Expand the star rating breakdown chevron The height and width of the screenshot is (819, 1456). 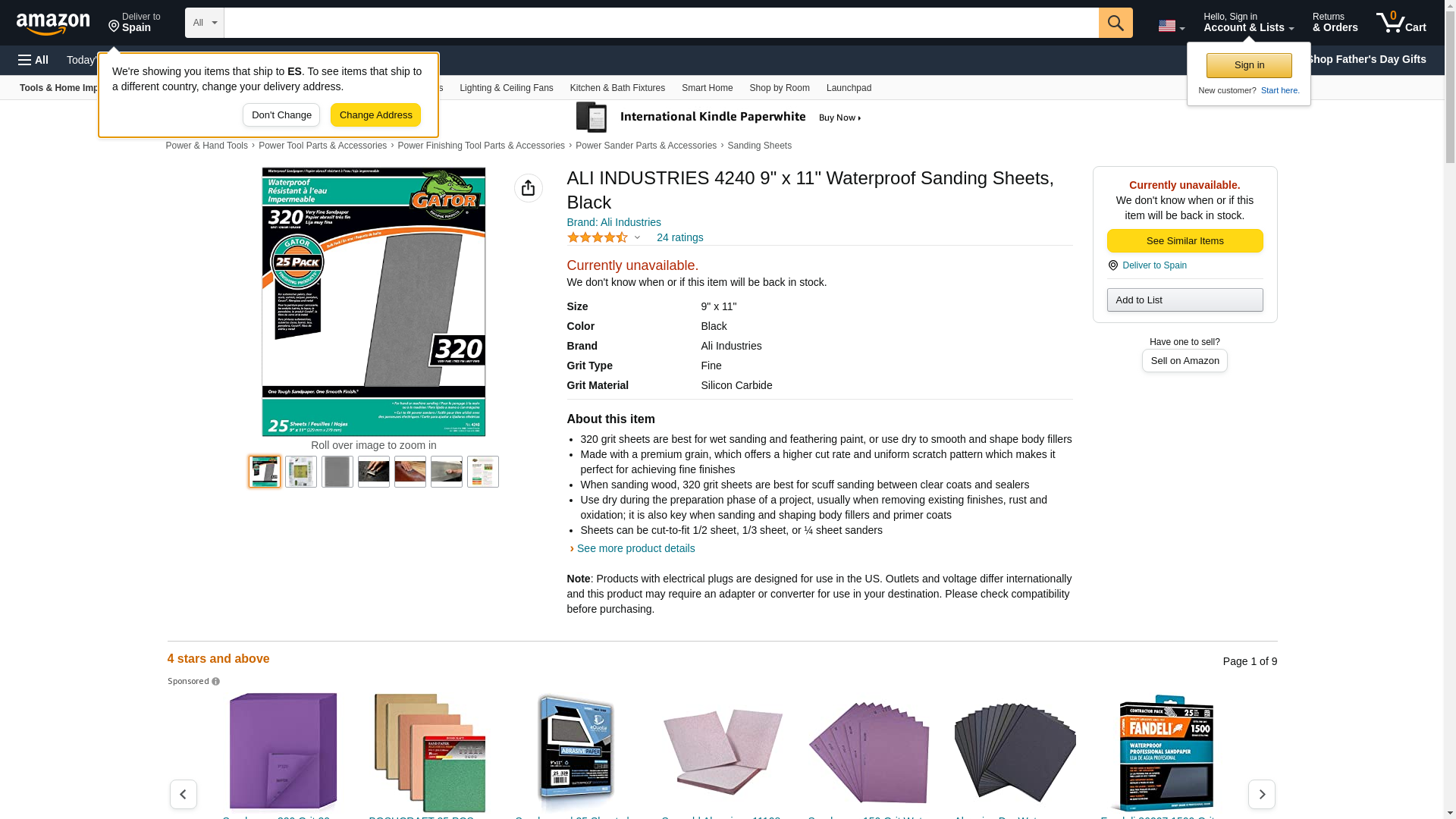637,237
